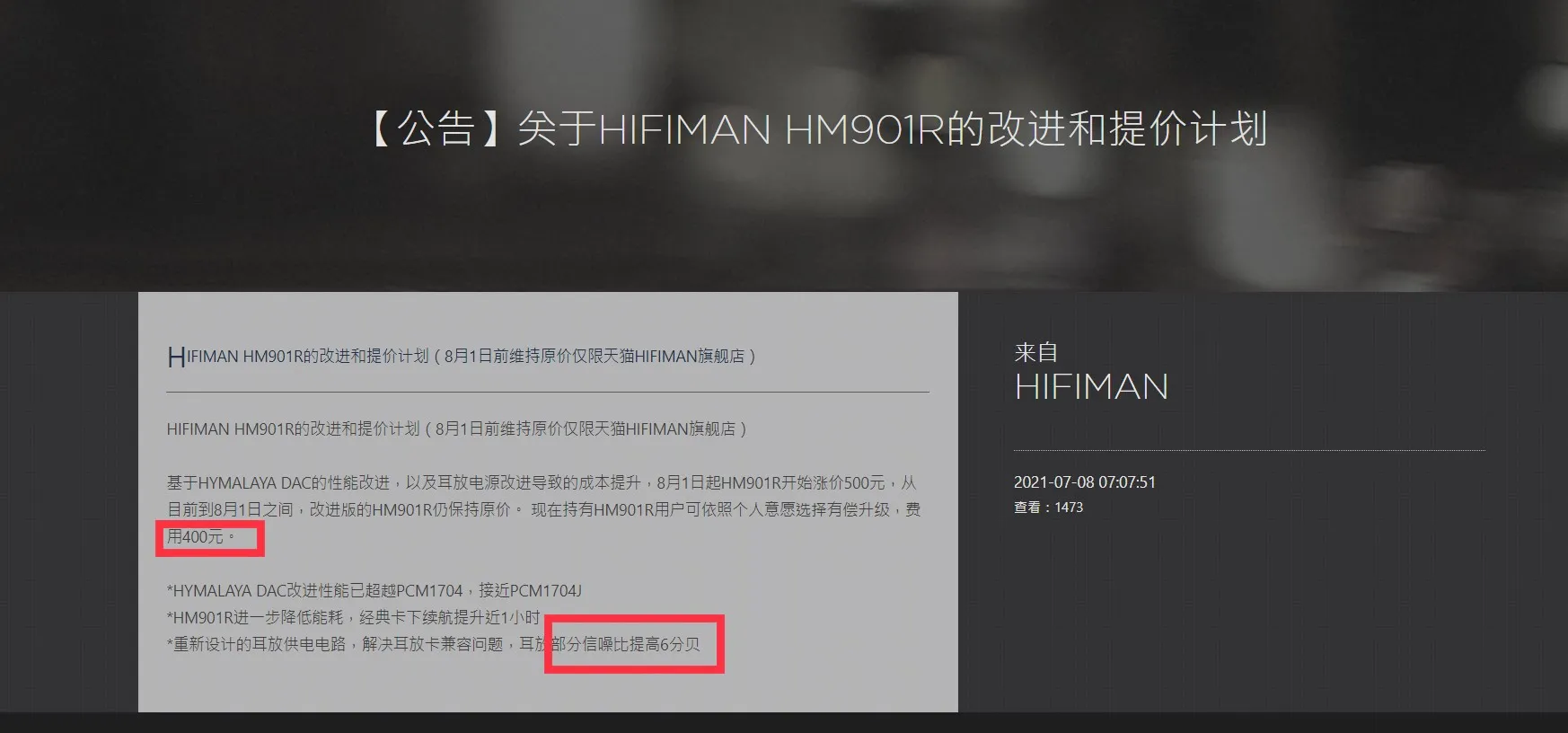The height and width of the screenshot is (733, 1568).
Task: Click the large drop-cap H starting the heading
Action: click(176, 358)
